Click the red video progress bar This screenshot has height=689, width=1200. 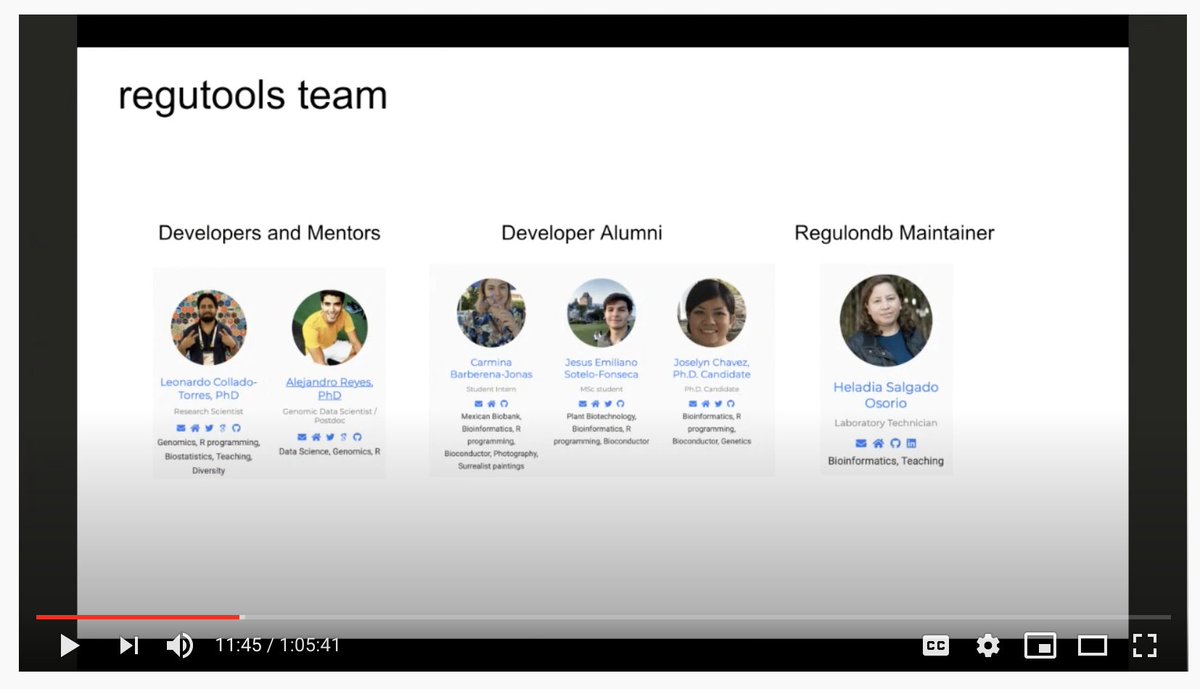point(138,617)
